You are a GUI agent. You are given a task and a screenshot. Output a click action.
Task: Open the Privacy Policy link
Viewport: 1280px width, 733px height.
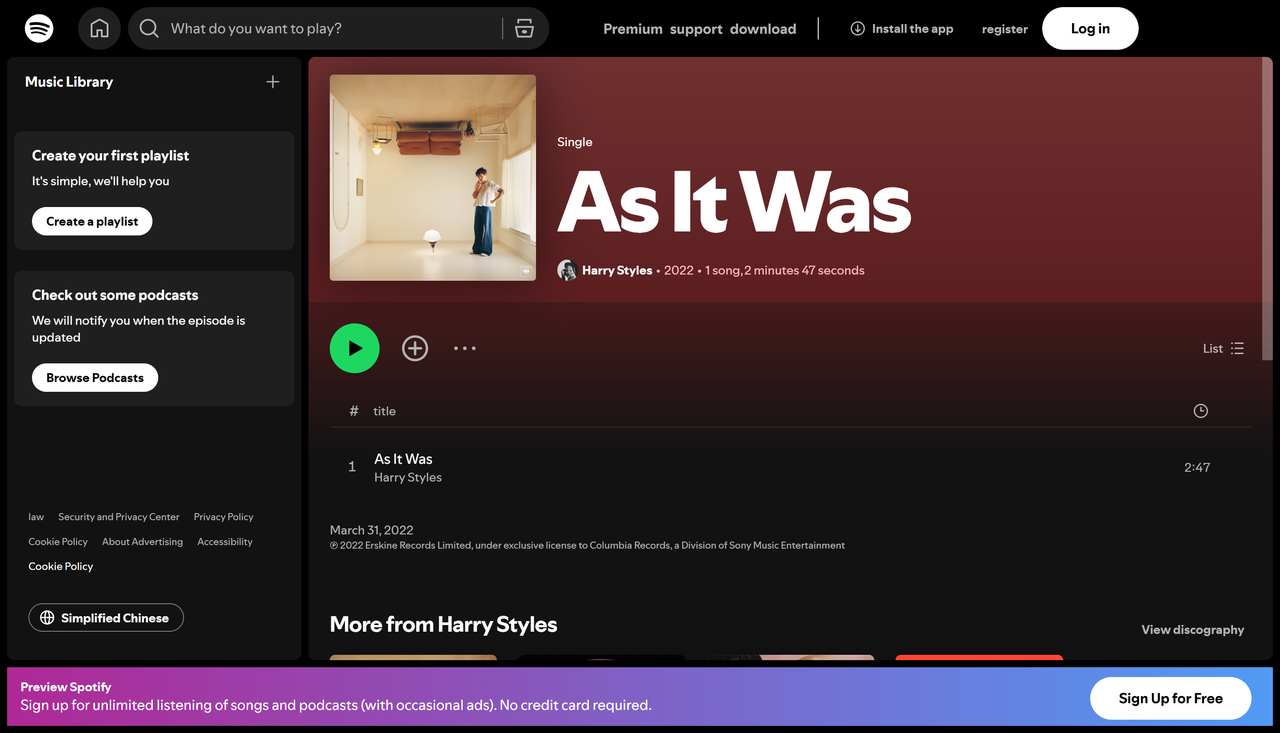coord(224,517)
